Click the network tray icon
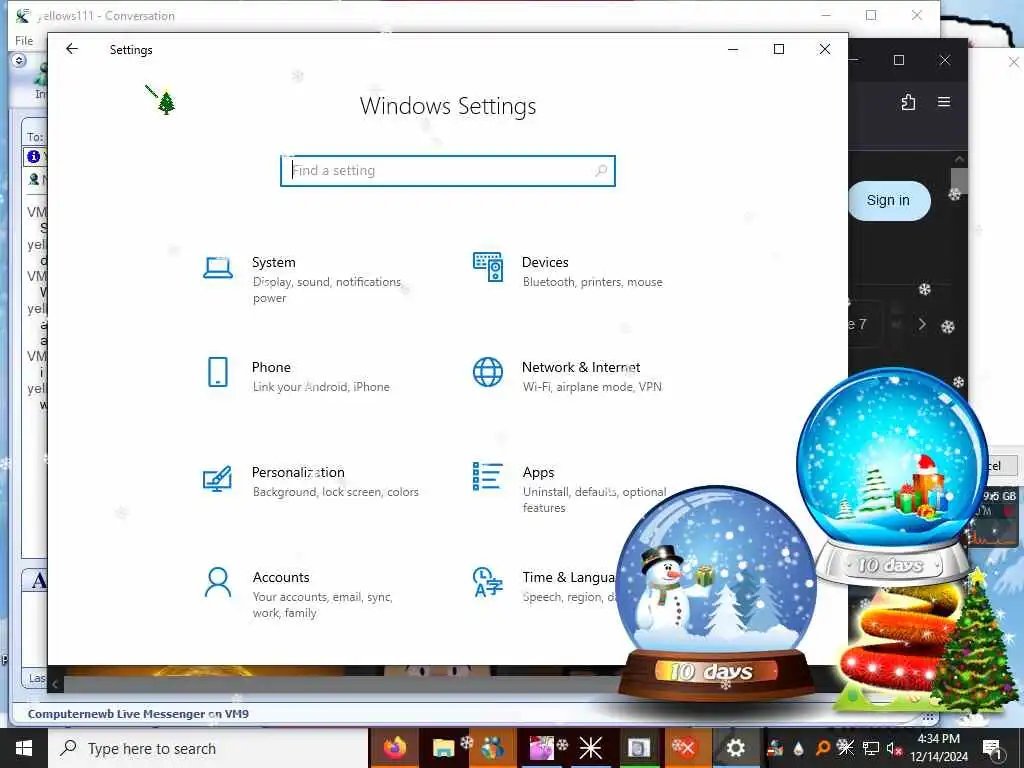Viewport: 1024px width, 768px height. (871, 748)
